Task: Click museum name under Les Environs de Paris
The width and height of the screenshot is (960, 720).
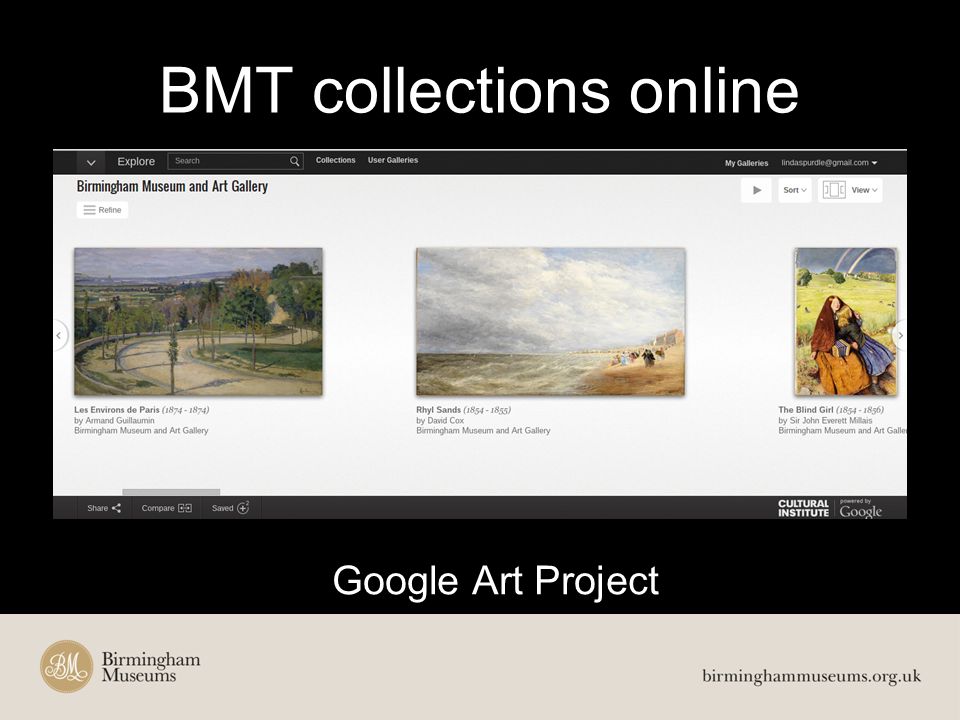Action: [141, 430]
